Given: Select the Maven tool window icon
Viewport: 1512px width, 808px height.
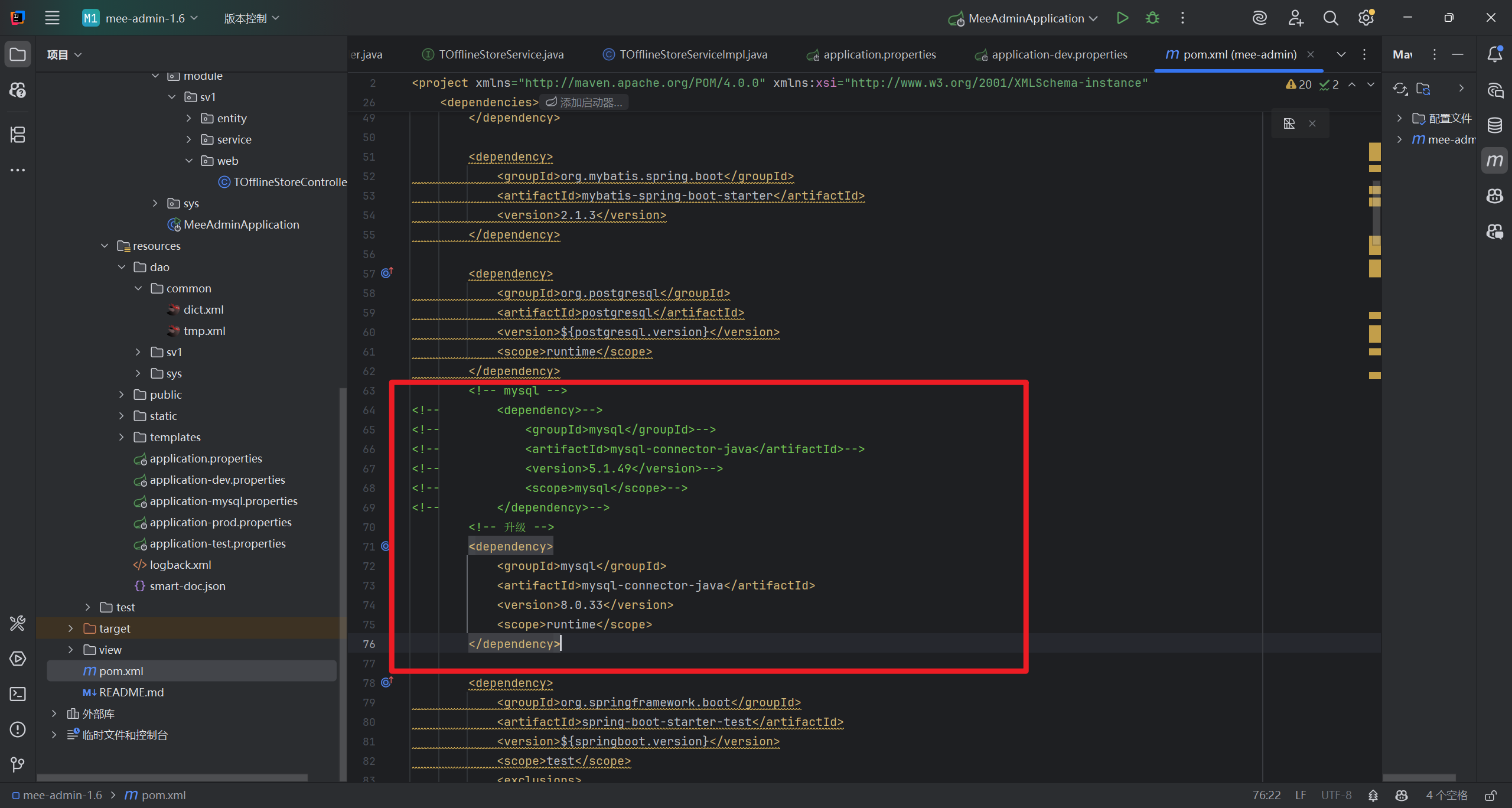Looking at the screenshot, I should tap(1494, 161).
